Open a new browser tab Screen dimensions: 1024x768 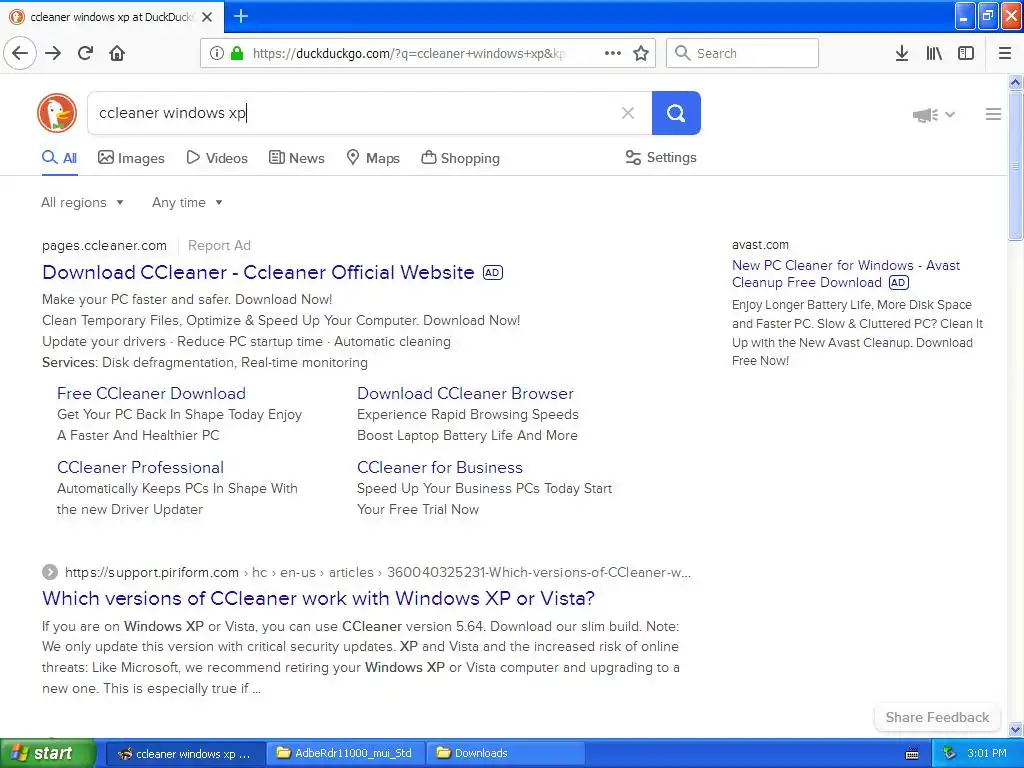click(x=240, y=16)
